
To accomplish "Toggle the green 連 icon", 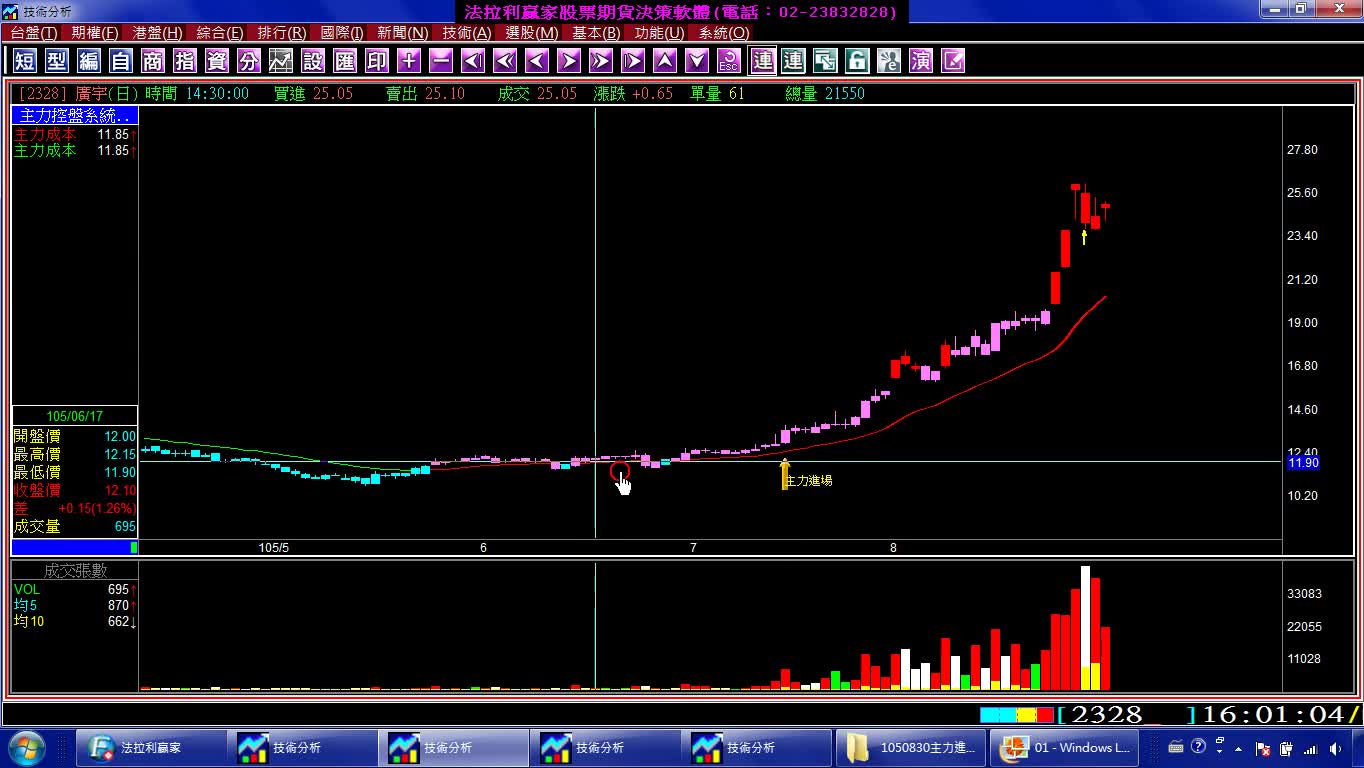I will (x=793, y=61).
